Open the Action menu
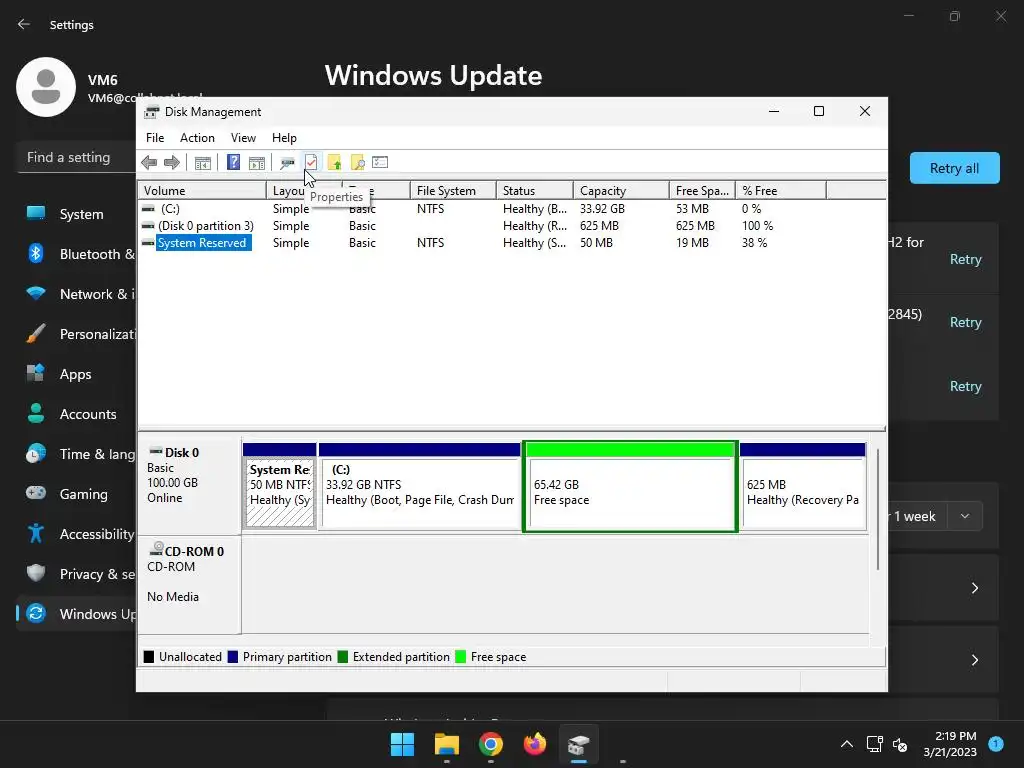 [x=197, y=138]
